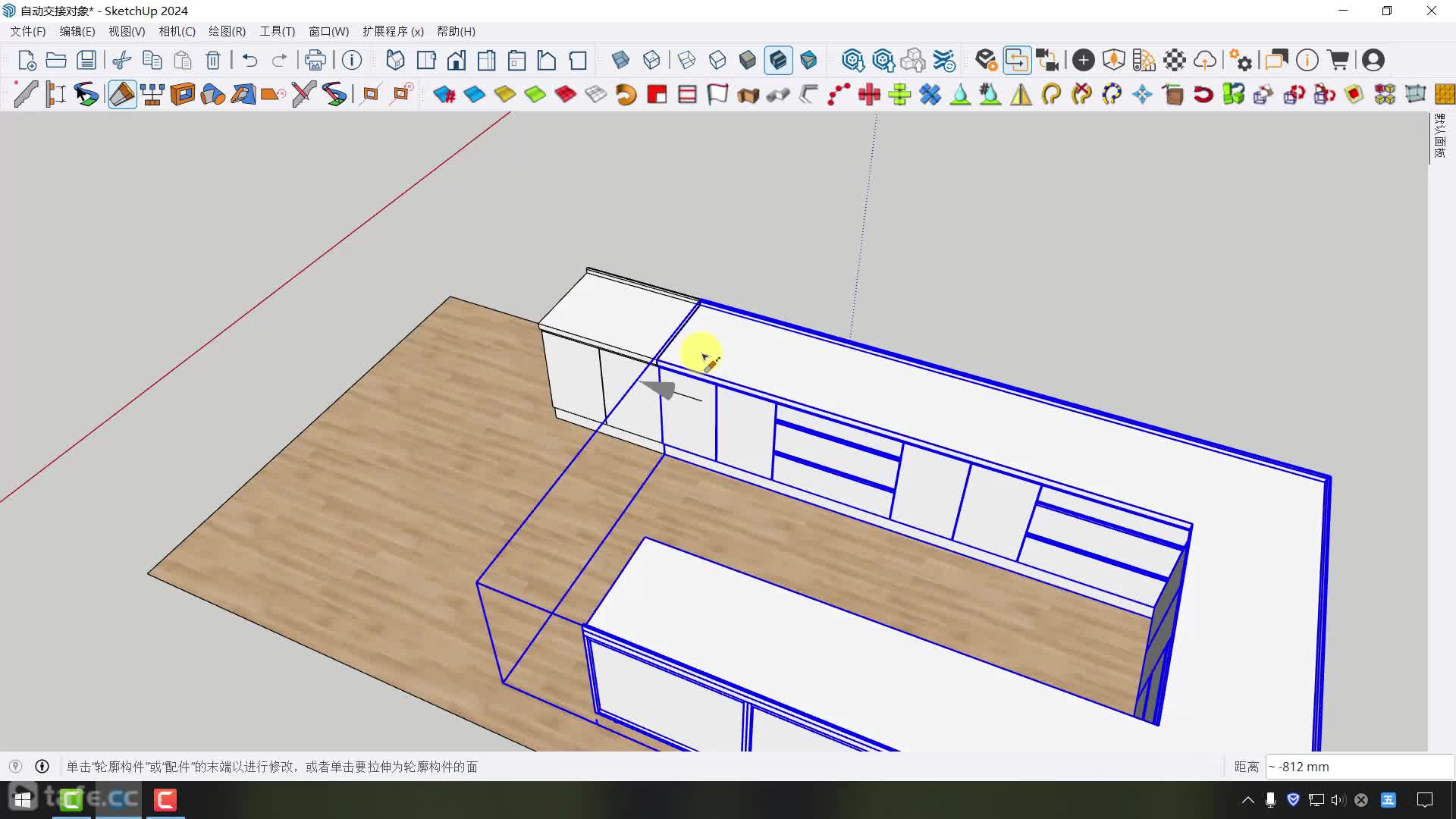Click the orange frame profile tool
1456x819 pixels.
[183, 94]
